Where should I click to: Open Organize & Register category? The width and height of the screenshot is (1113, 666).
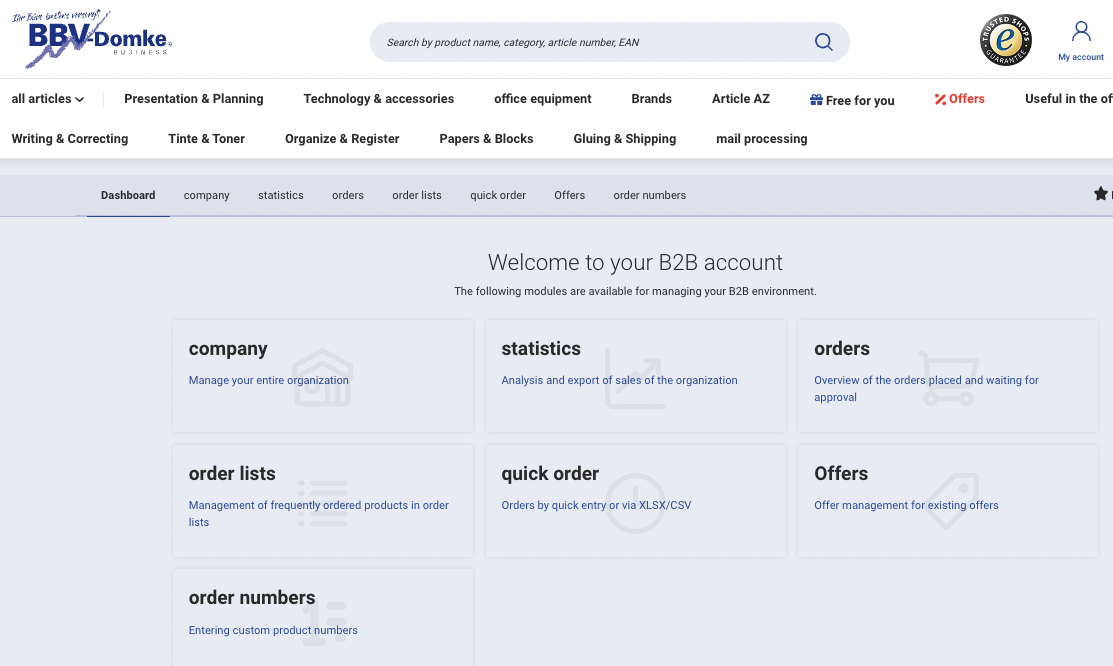342,138
